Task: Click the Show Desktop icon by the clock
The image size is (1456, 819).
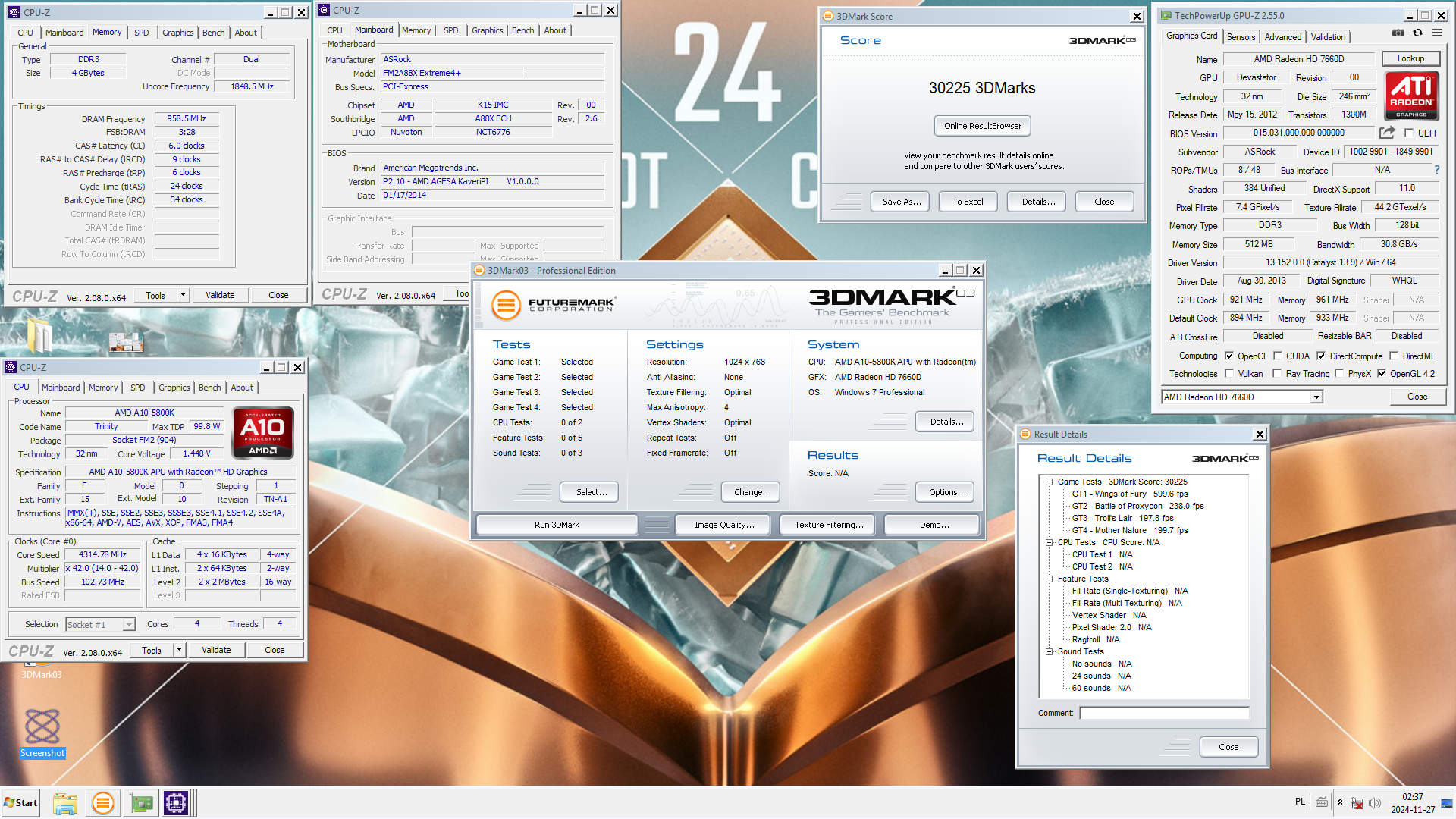Action: [x=1447, y=803]
